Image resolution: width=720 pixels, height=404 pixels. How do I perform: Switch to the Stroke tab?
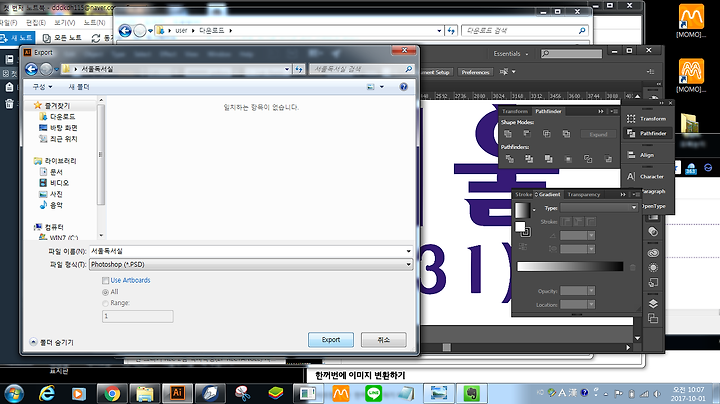click(x=523, y=195)
